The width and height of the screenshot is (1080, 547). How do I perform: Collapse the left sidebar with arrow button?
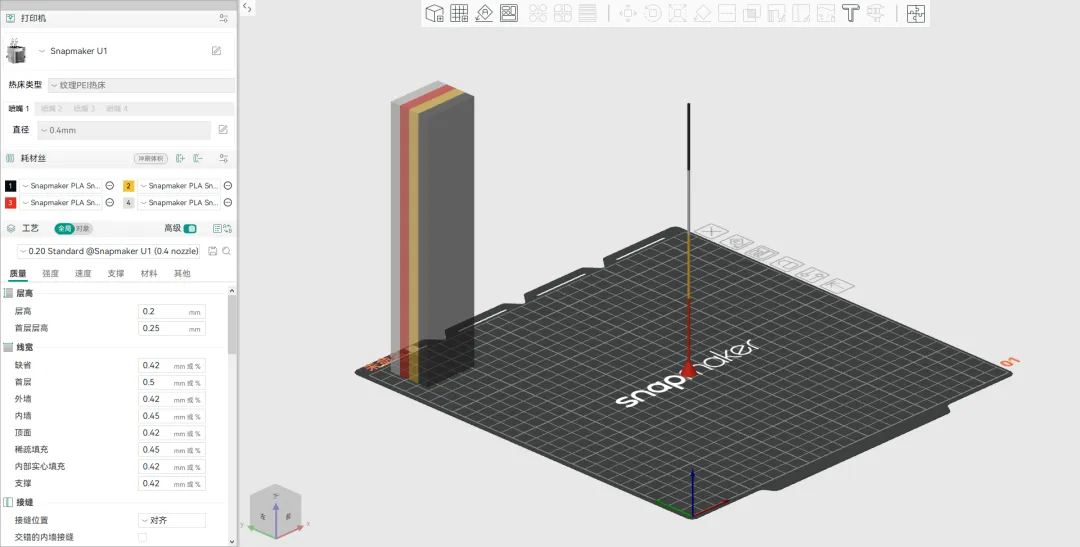(x=247, y=8)
